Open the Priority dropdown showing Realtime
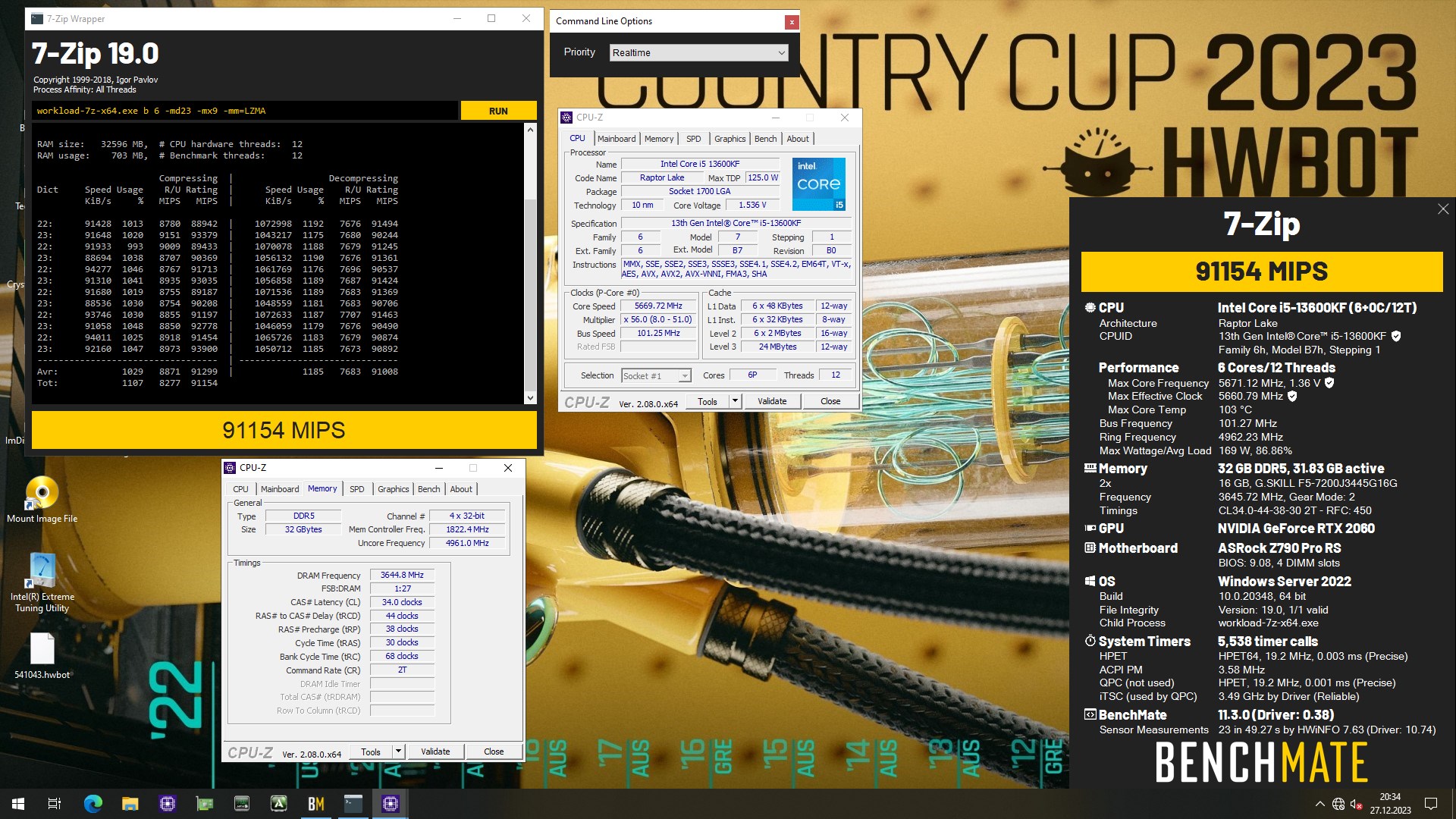The image size is (1456, 819). coord(698,52)
